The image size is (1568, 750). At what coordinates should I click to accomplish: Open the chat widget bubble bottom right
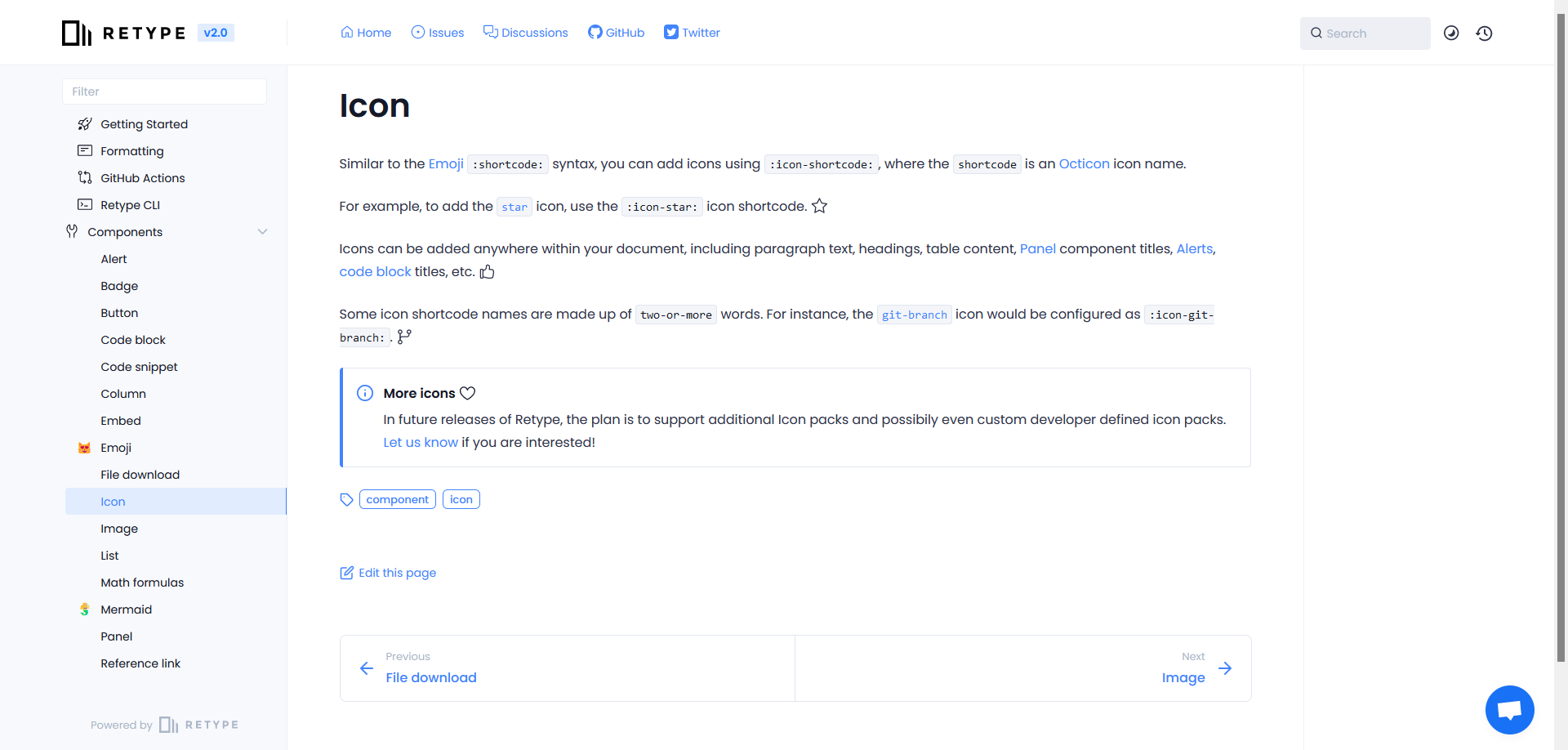[1509, 709]
